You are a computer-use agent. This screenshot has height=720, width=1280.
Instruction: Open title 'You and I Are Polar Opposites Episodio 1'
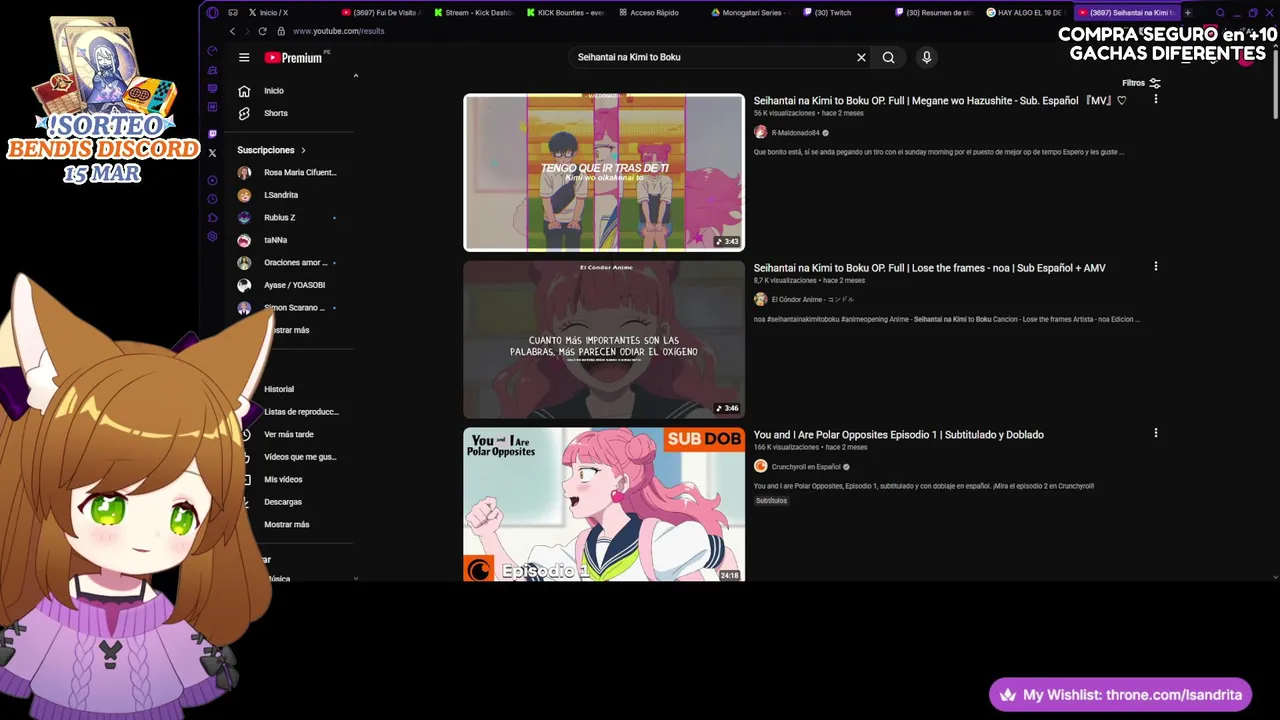tap(898, 435)
